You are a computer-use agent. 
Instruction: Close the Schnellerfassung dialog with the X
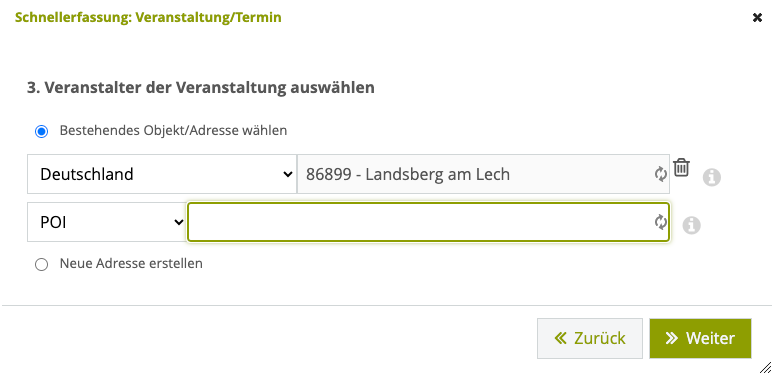tap(757, 18)
